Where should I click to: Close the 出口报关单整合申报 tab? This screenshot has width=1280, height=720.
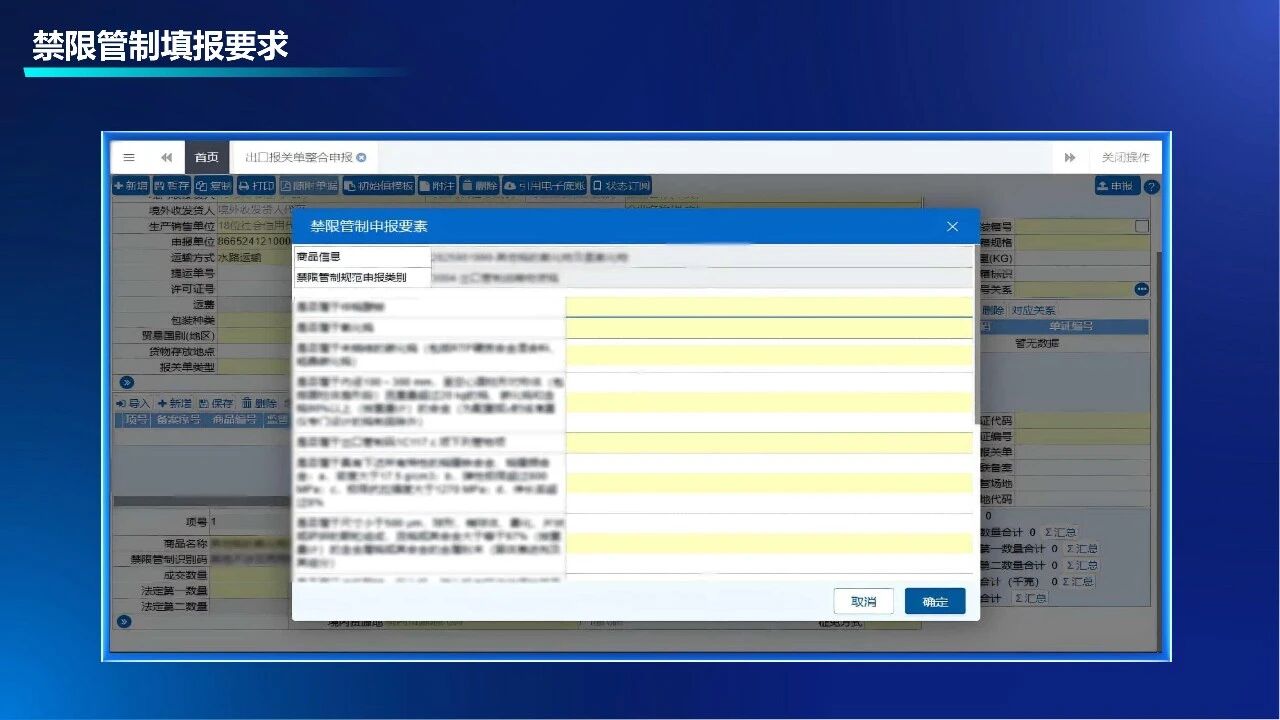click(362, 157)
